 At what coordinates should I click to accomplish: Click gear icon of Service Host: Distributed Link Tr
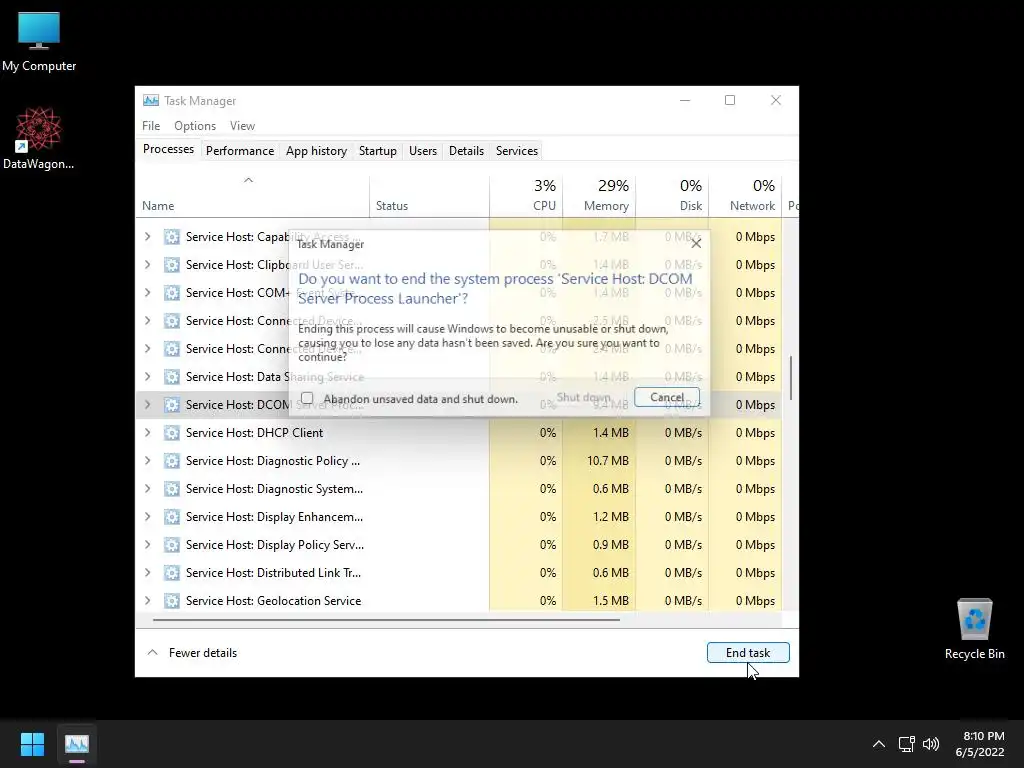point(172,573)
